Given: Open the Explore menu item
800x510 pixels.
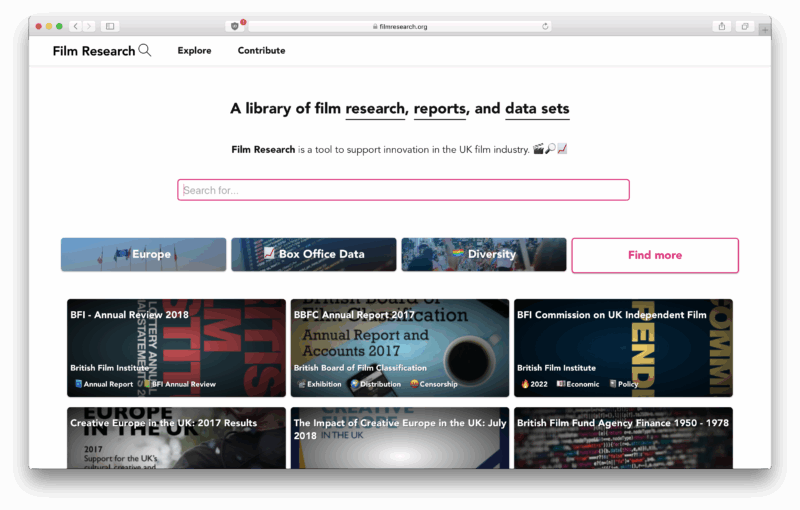Looking at the screenshot, I should (x=194, y=51).
